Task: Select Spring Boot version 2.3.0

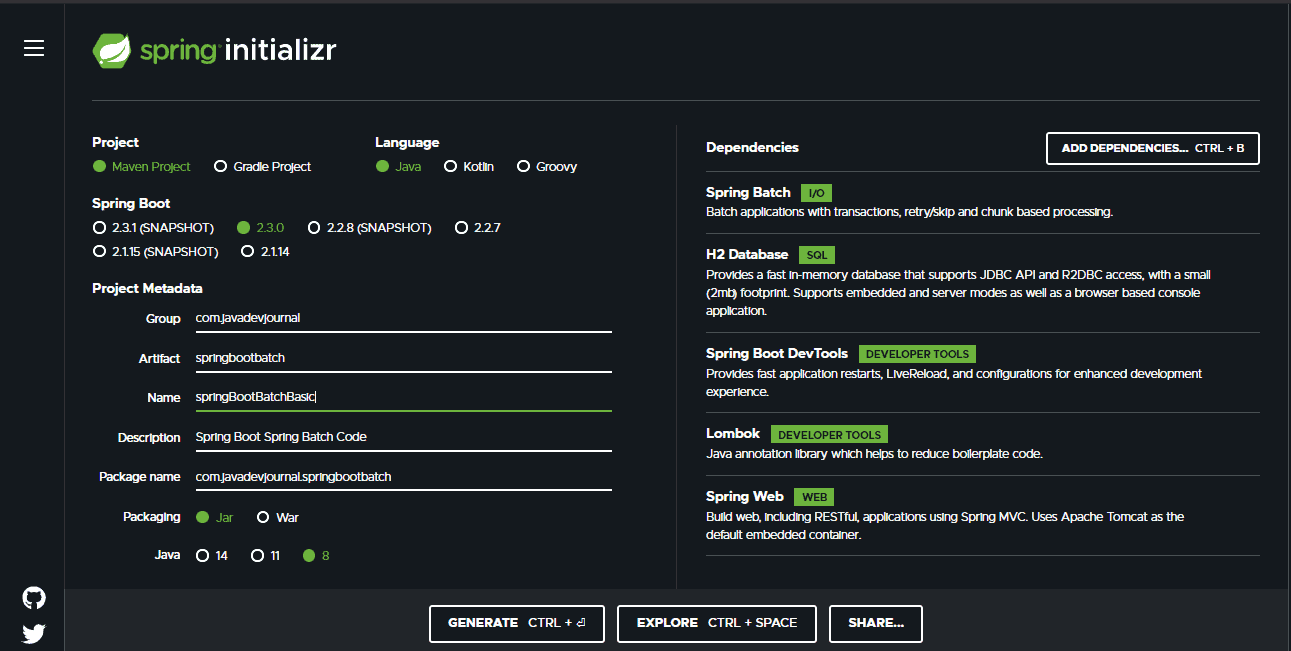Action: coord(261,228)
